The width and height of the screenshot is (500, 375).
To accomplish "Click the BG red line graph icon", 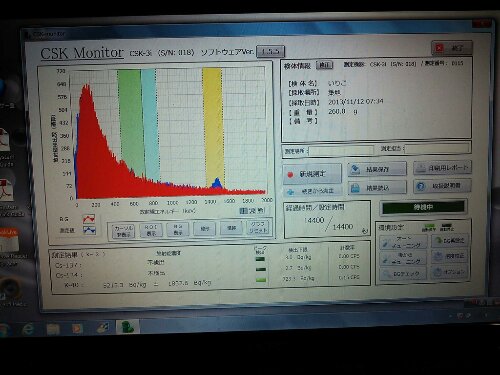I will coord(89,219).
